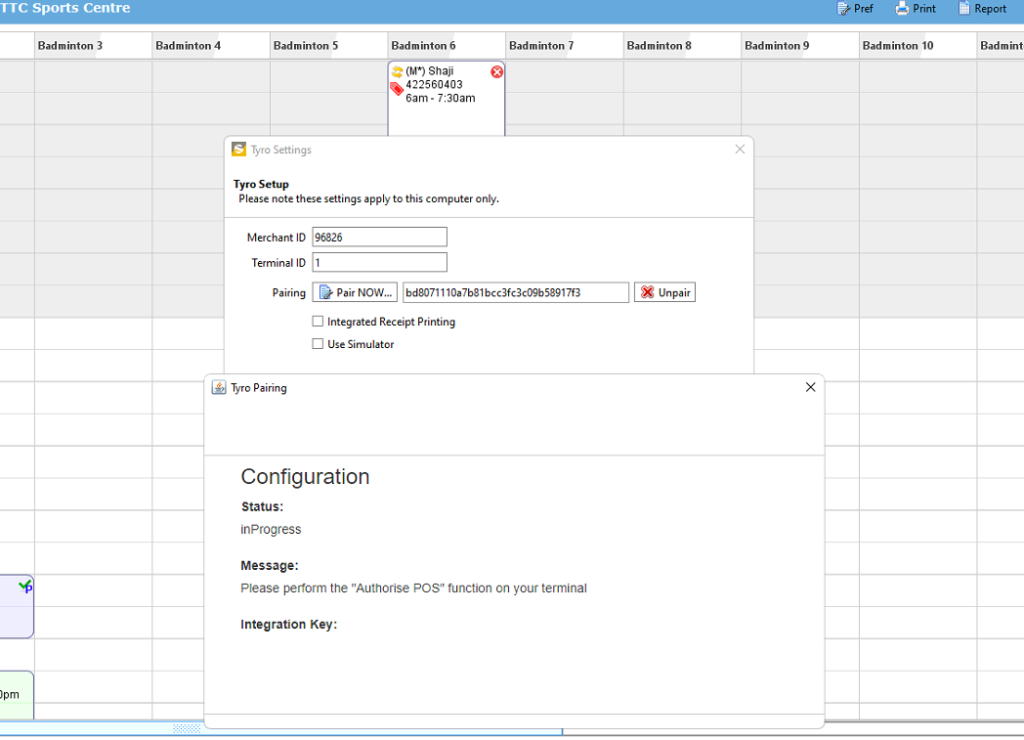Click into the Merchant ID field
The image size is (1024, 740).
379,237
